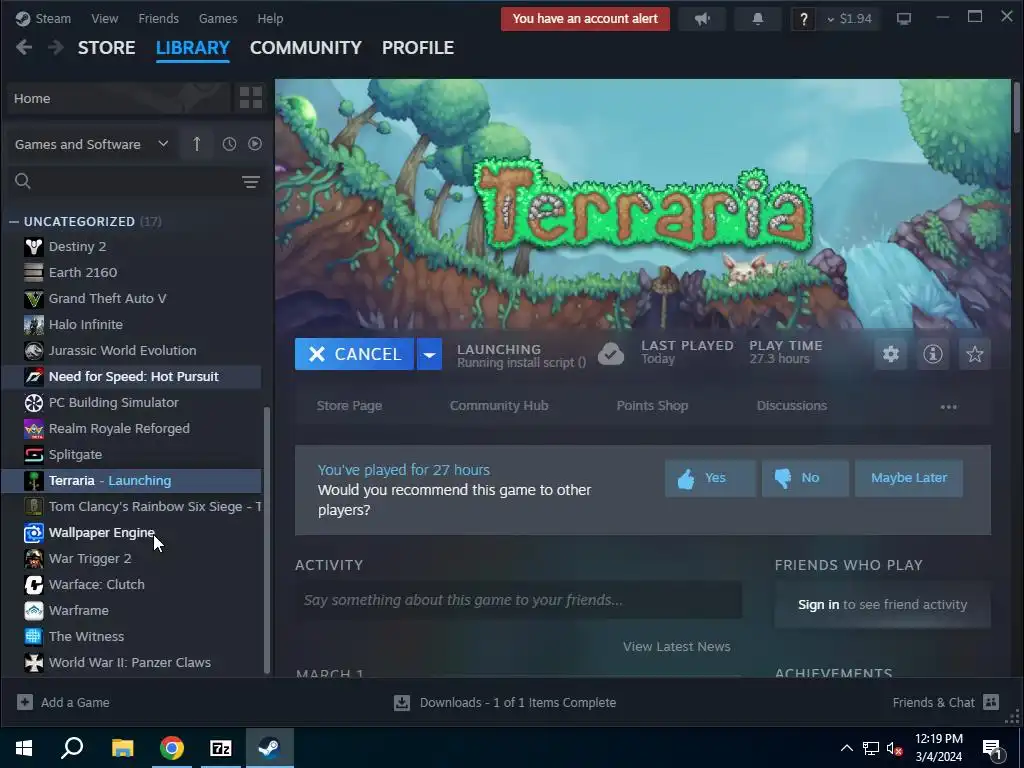Screen dimensions: 1024x768
Task: Show ready-to-play games icon
Action: point(255,144)
